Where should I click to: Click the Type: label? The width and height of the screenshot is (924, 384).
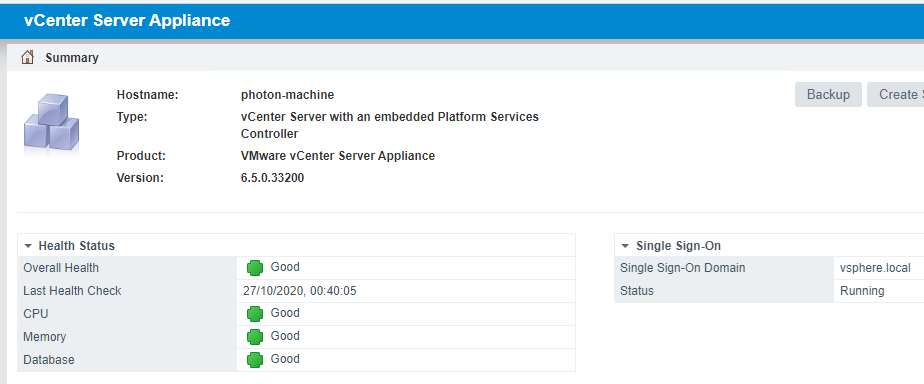(132, 117)
